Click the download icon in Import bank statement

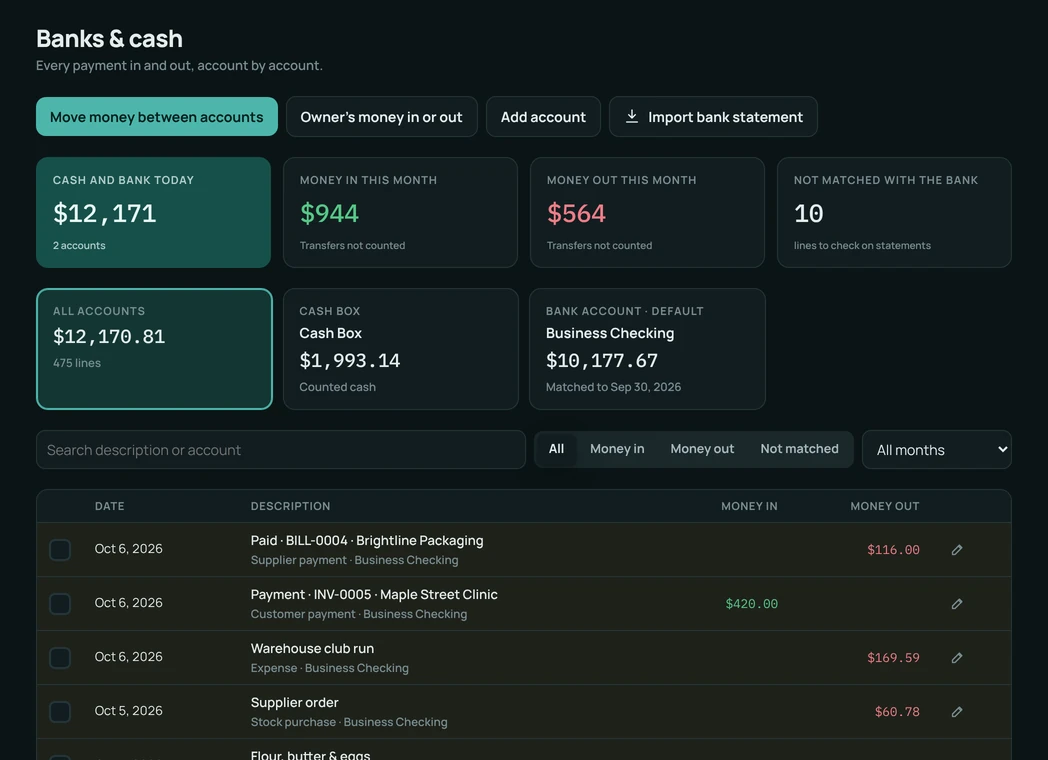[632, 116]
